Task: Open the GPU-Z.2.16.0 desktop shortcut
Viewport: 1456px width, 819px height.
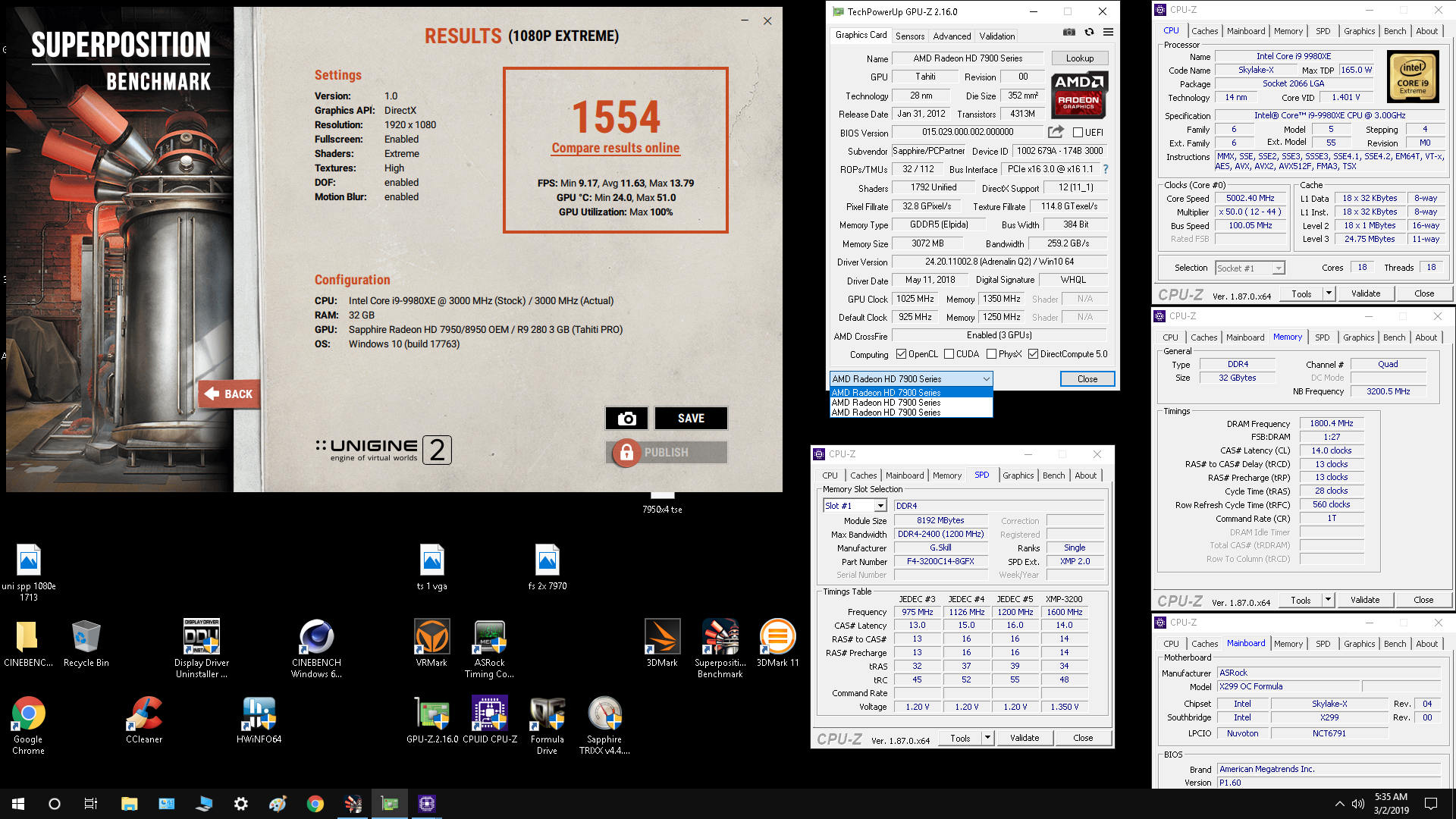Action: click(432, 720)
